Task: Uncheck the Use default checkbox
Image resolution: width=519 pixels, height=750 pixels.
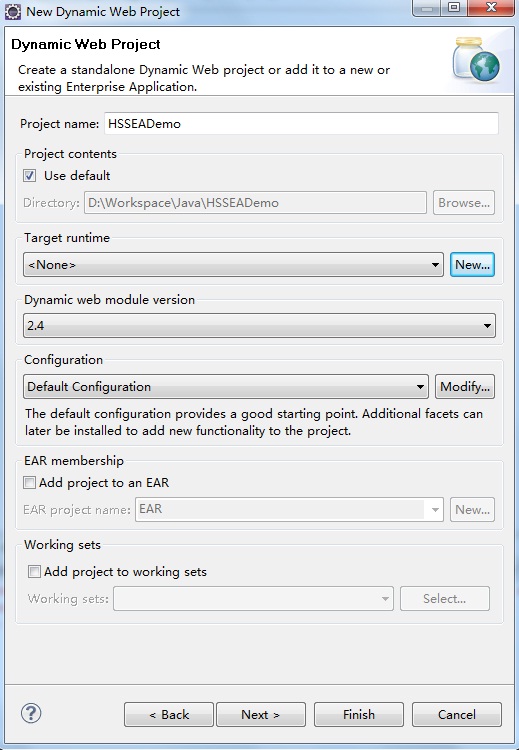Action: 30,176
